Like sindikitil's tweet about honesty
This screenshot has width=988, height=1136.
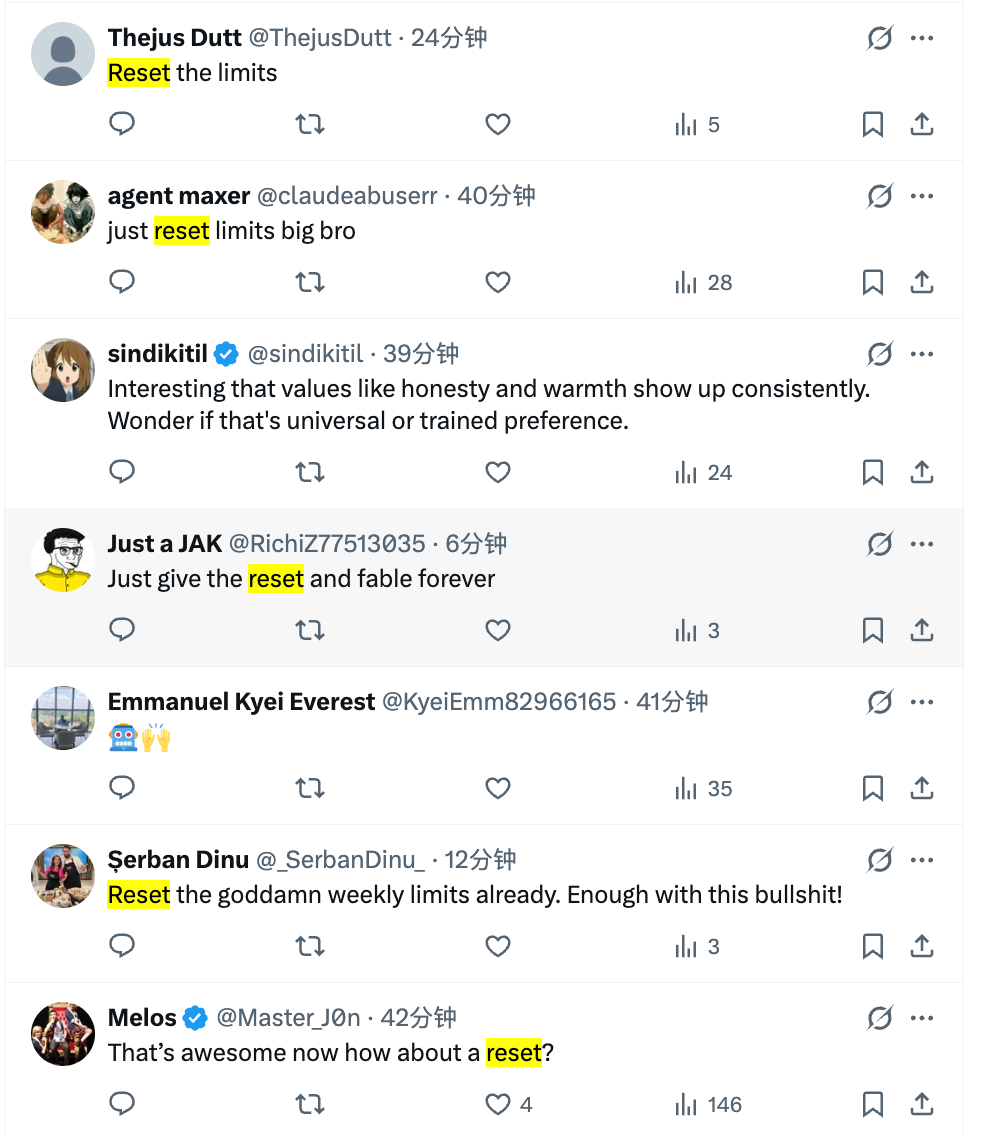tap(498, 472)
